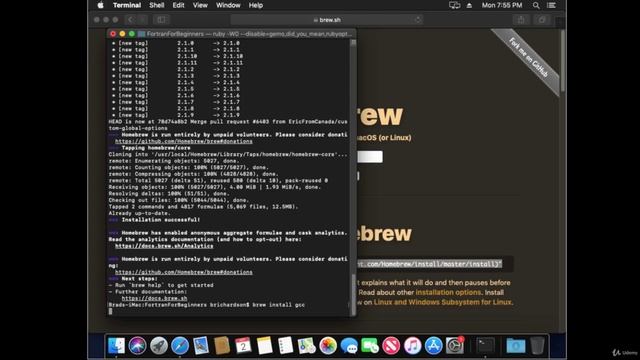This screenshot has width=640, height=360.
Task: Click the Safari share button
Action: pos(521,20)
